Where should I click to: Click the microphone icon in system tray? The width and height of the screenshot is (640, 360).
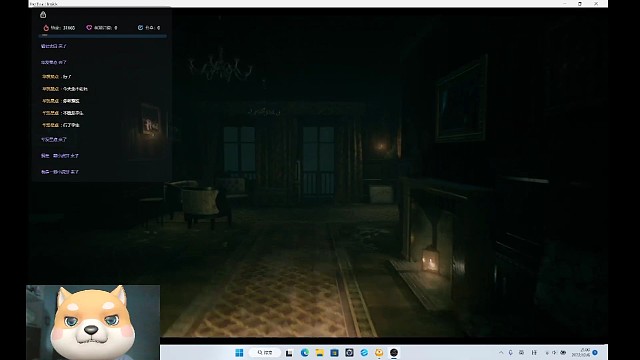pos(511,353)
